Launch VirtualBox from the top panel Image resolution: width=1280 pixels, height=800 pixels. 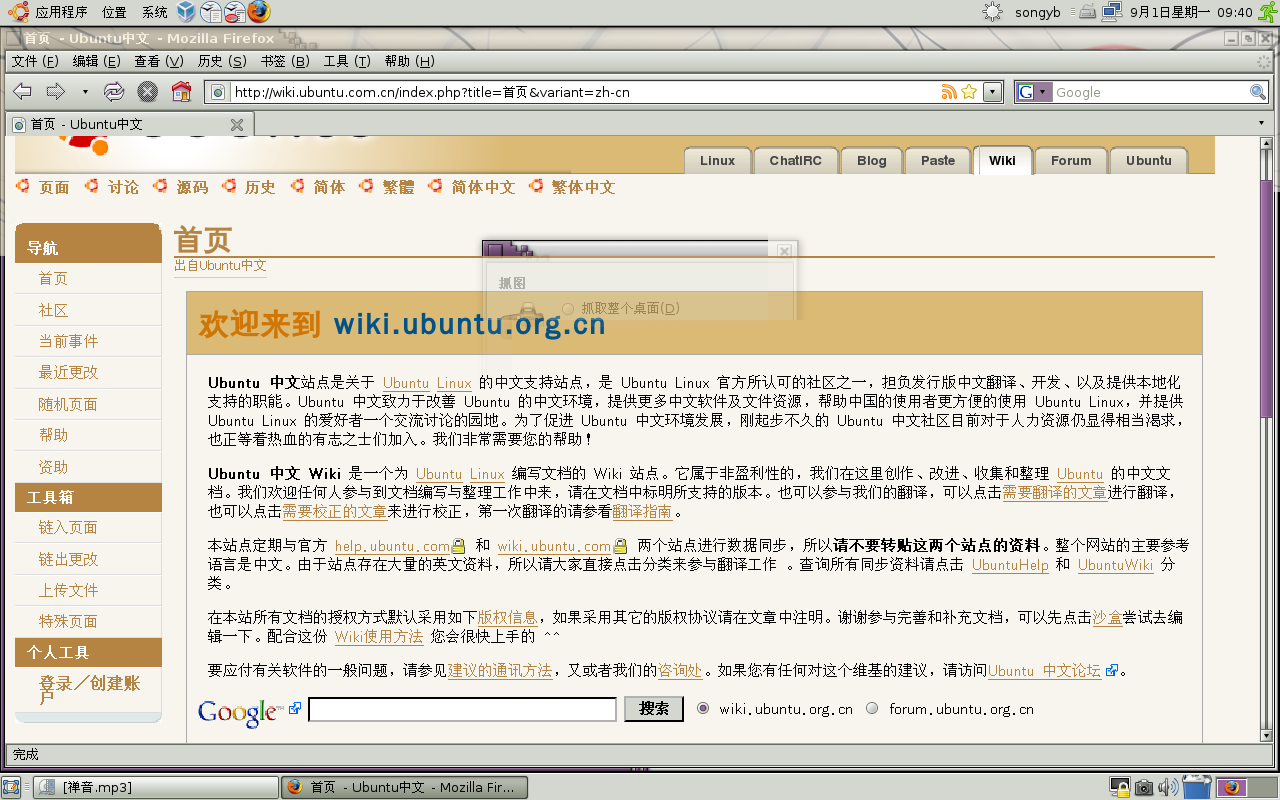pyautogui.click(x=186, y=12)
